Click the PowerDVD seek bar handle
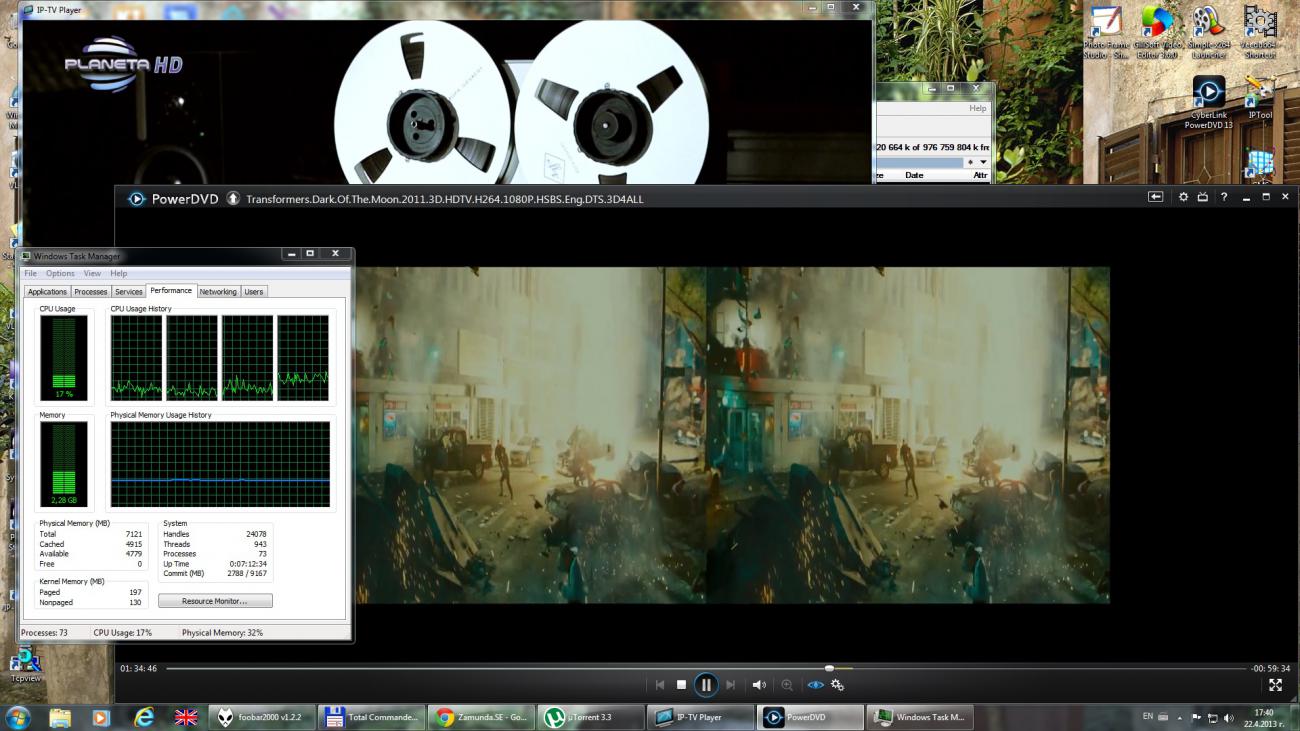1300x731 pixels. click(829, 668)
